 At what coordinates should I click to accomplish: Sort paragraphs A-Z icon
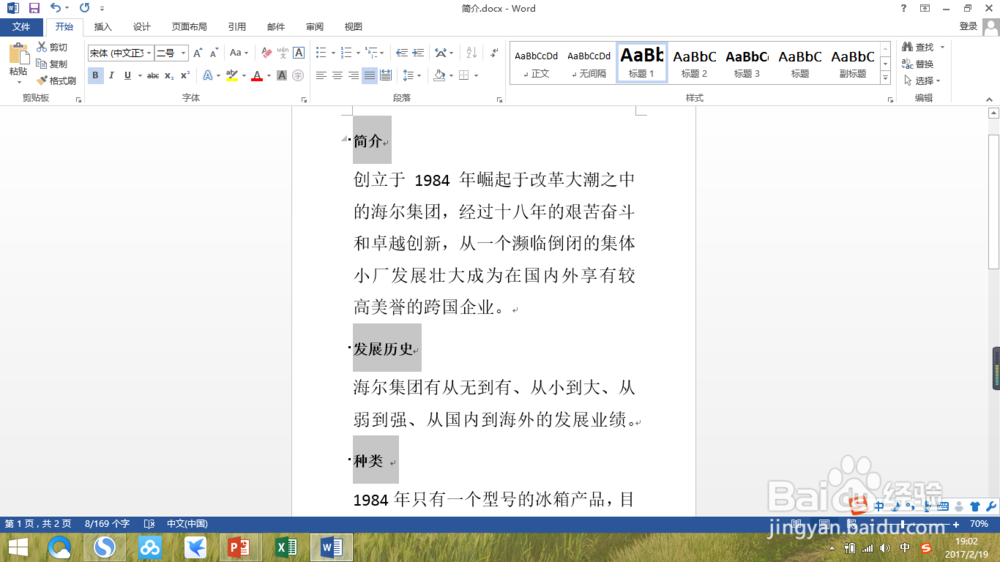pos(471,53)
